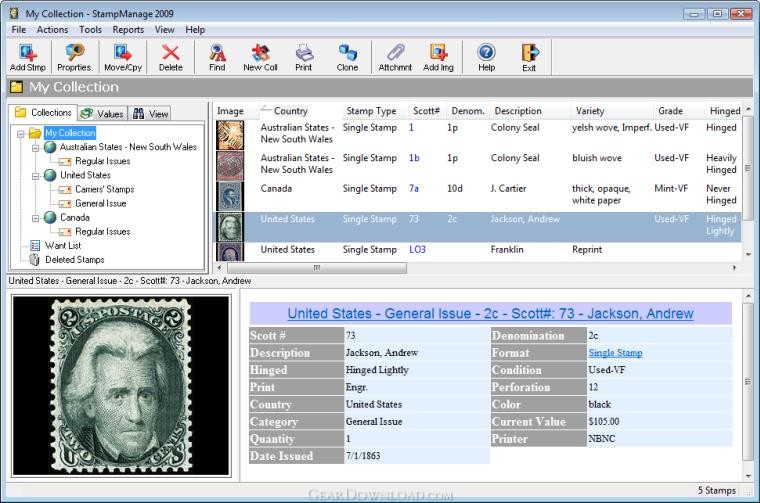This screenshot has height=503, width=760.
Task: Click globe icon beside Australian States
Action: pyautogui.click(x=50, y=147)
